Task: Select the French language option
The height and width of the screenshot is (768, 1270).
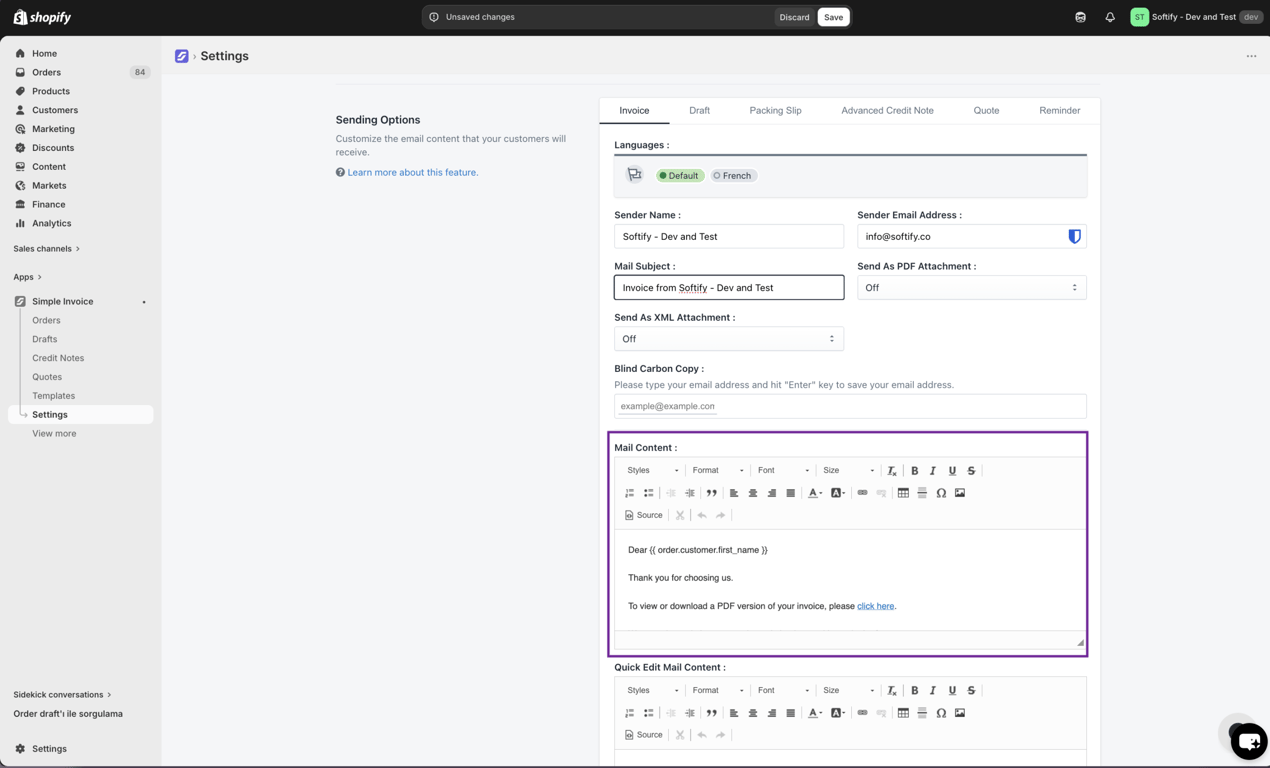Action: click(732, 175)
